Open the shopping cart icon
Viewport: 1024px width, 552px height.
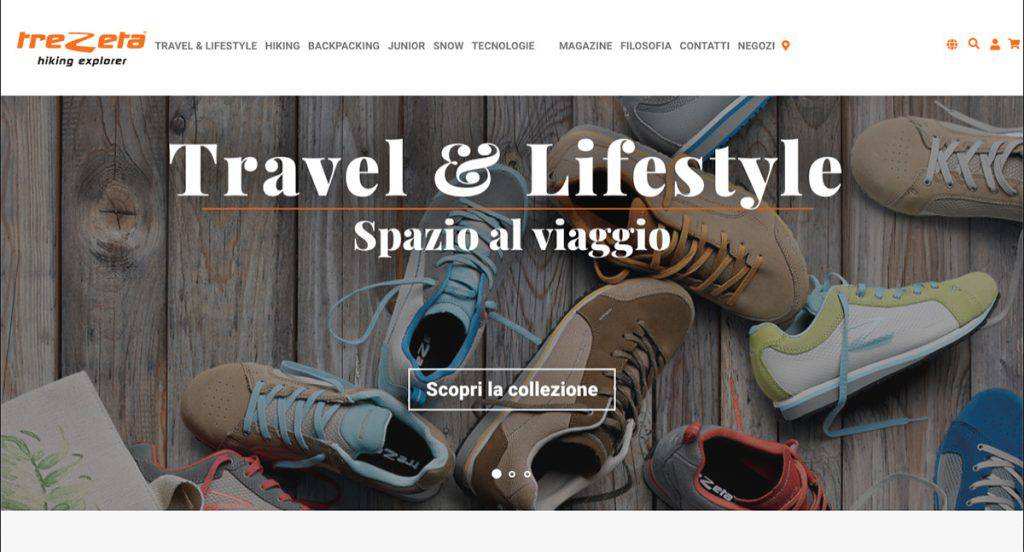pos(1014,44)
